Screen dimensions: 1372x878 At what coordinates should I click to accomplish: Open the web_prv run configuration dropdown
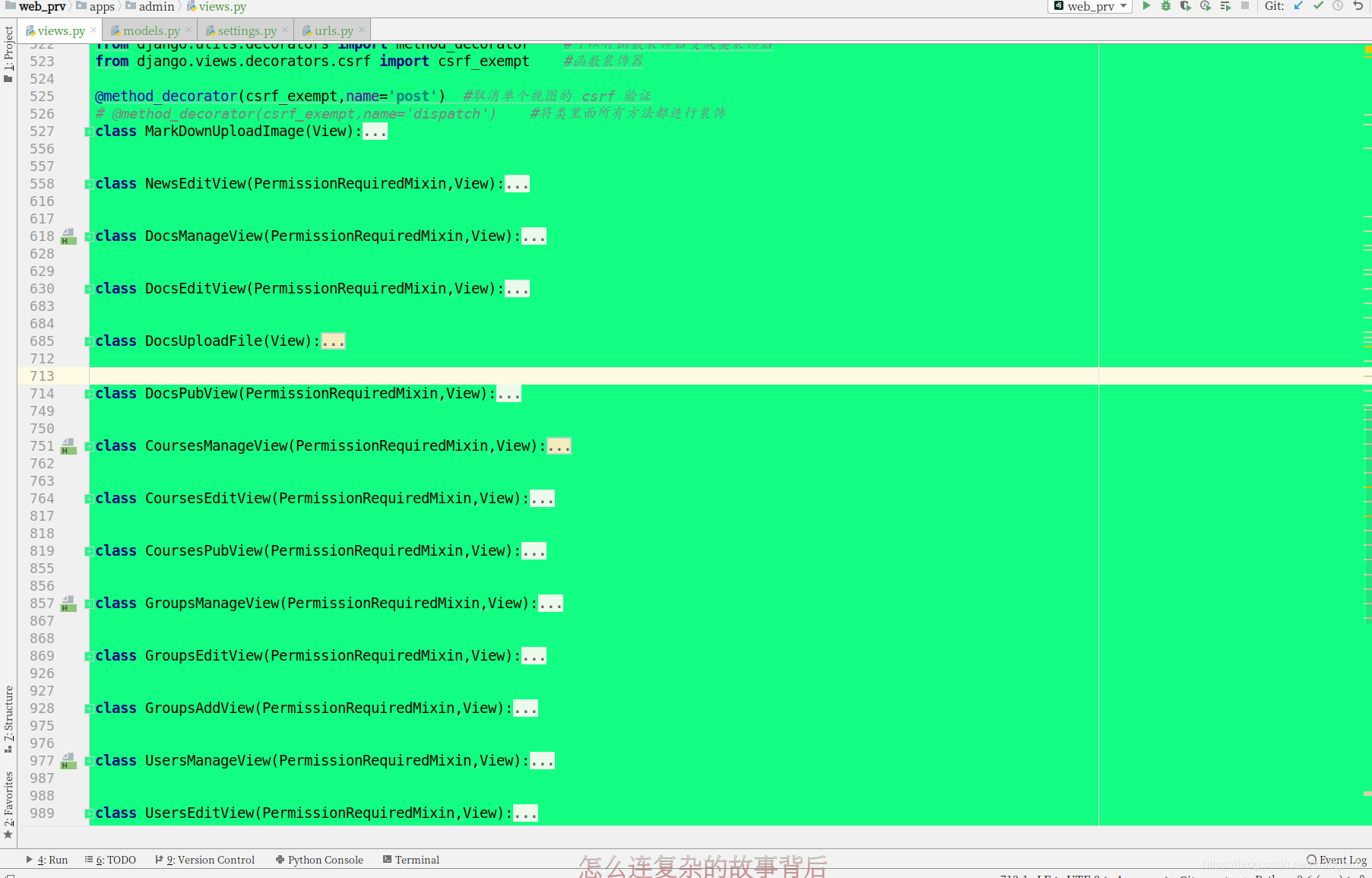(x=1090, y=6)
